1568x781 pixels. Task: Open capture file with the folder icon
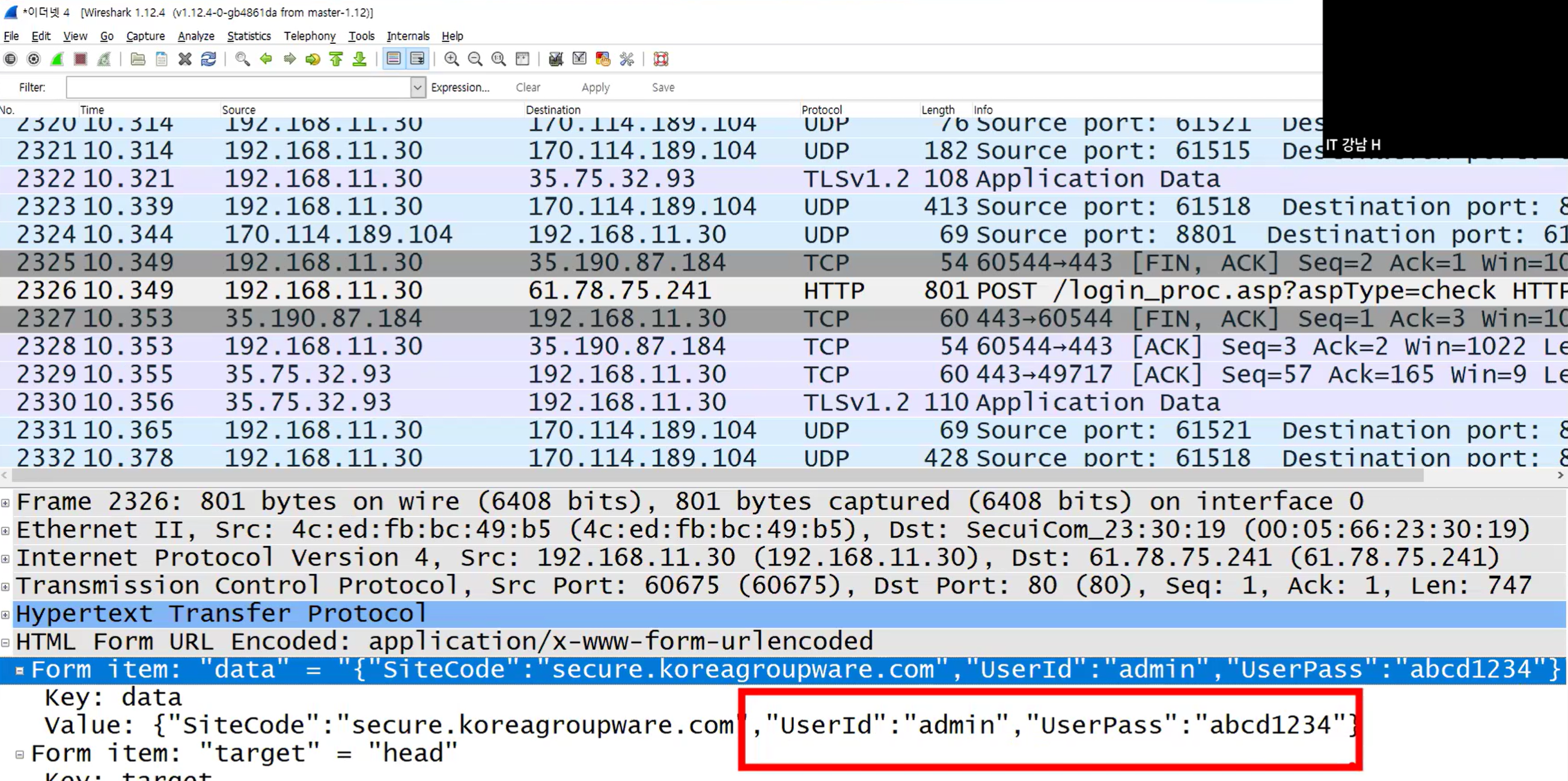click(138, 59)
